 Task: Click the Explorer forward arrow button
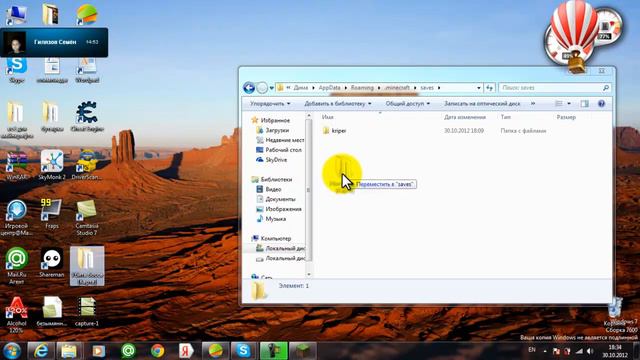262,87
